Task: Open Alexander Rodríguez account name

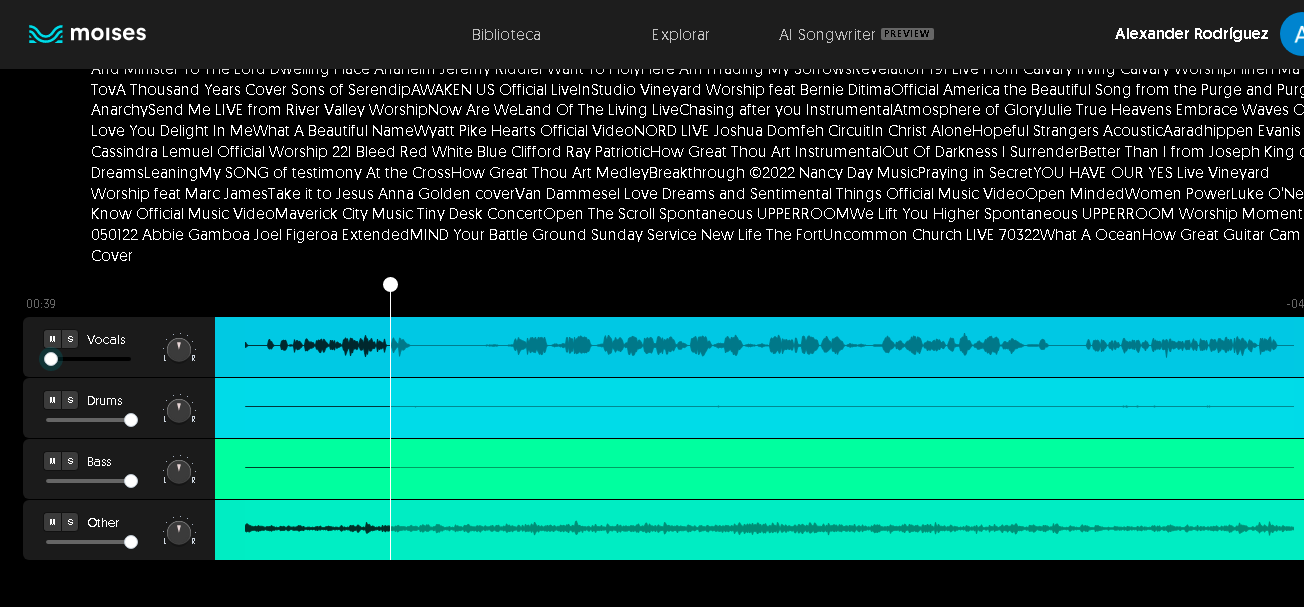Action: [1191, 34]
